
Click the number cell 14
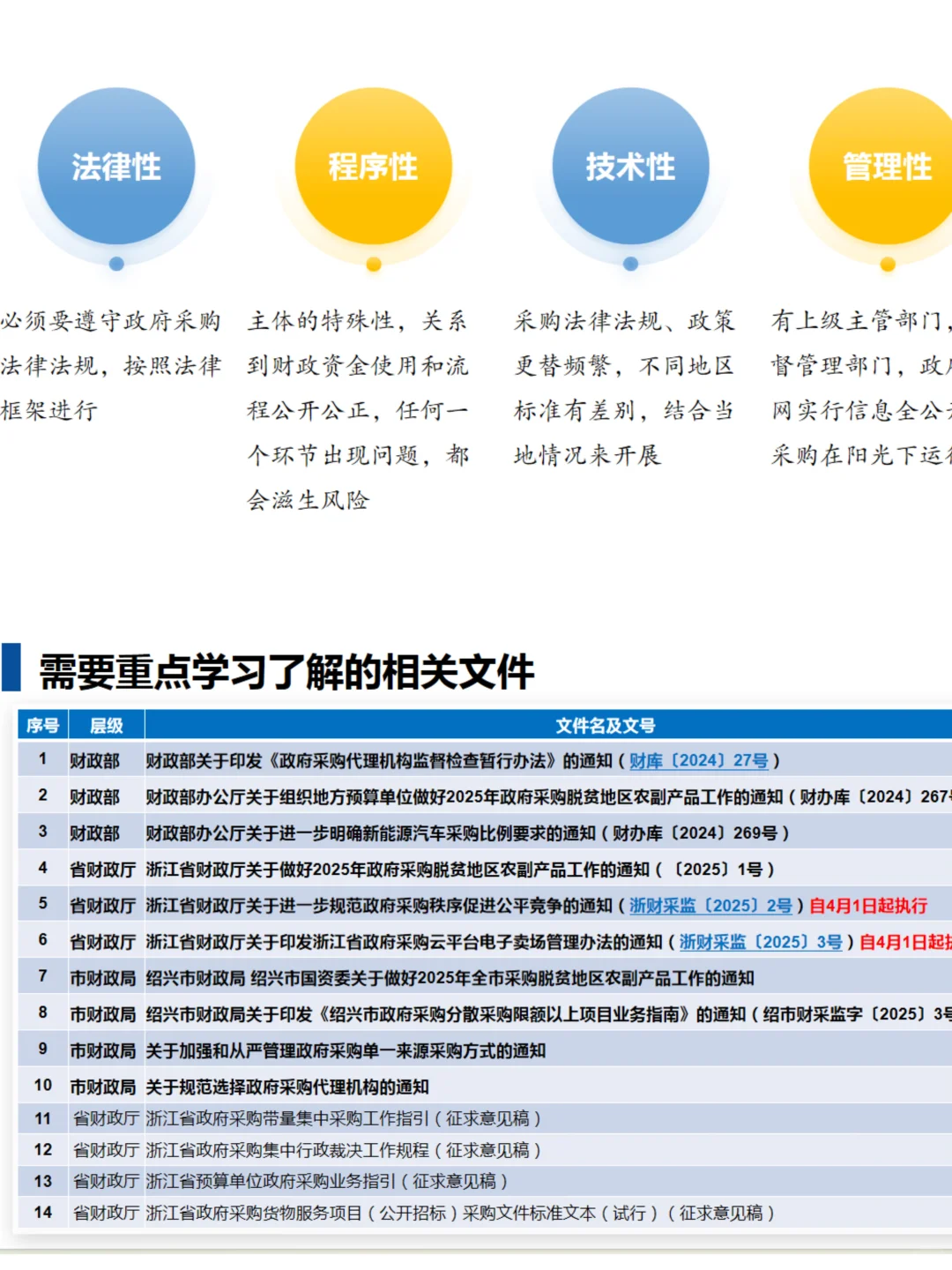(x=43, y=1213)
